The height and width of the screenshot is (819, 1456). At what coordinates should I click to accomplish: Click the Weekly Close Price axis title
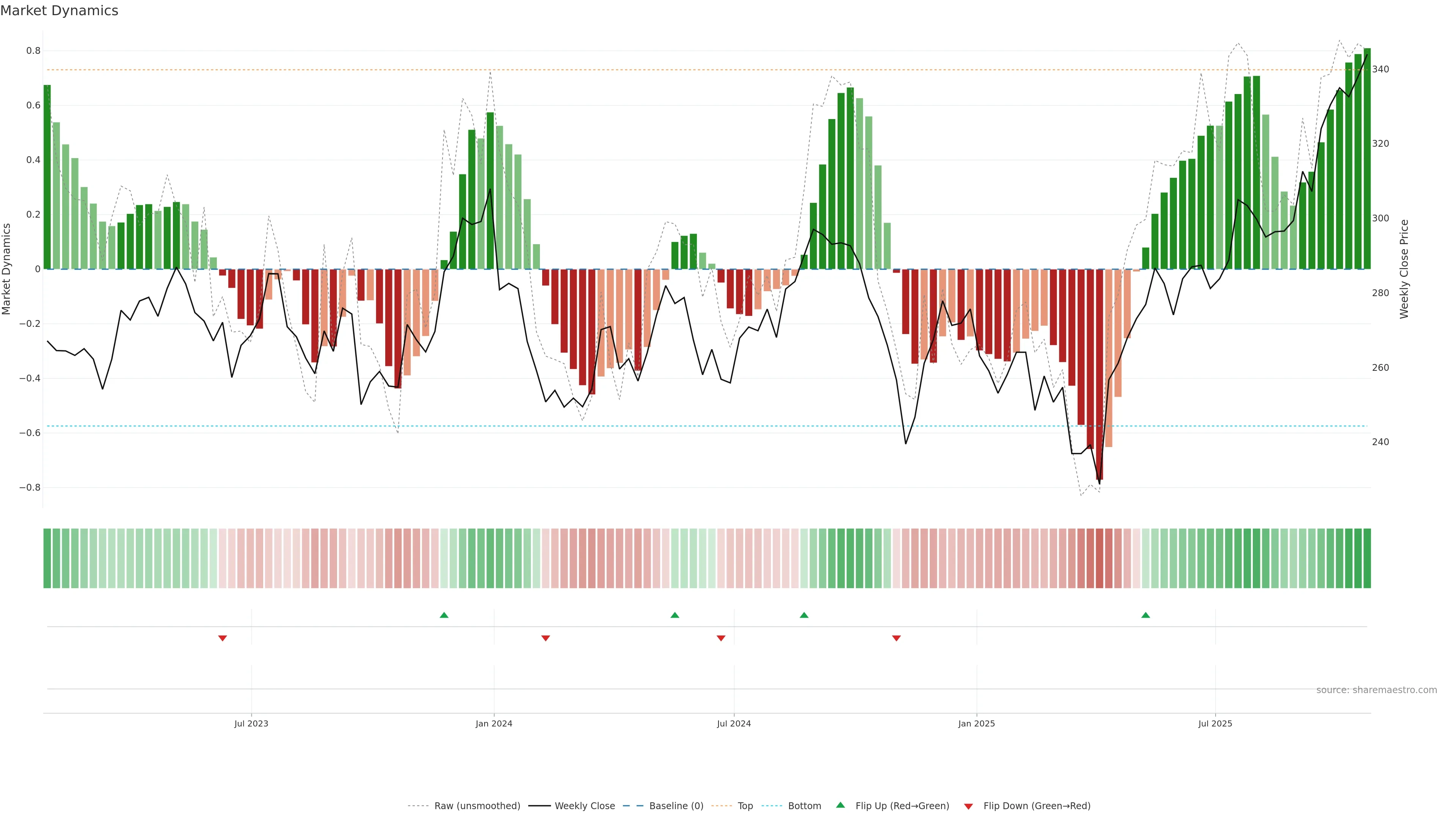coord(1404,269)
